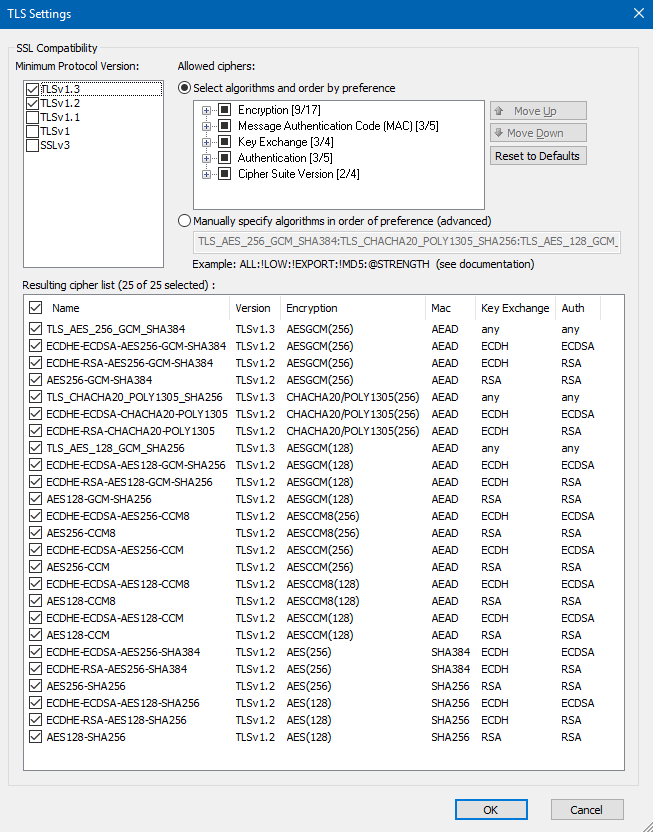This screenshot has height=832, width=653.
Task: Close the TLS Settings dialog
Action: pos(638,13)
